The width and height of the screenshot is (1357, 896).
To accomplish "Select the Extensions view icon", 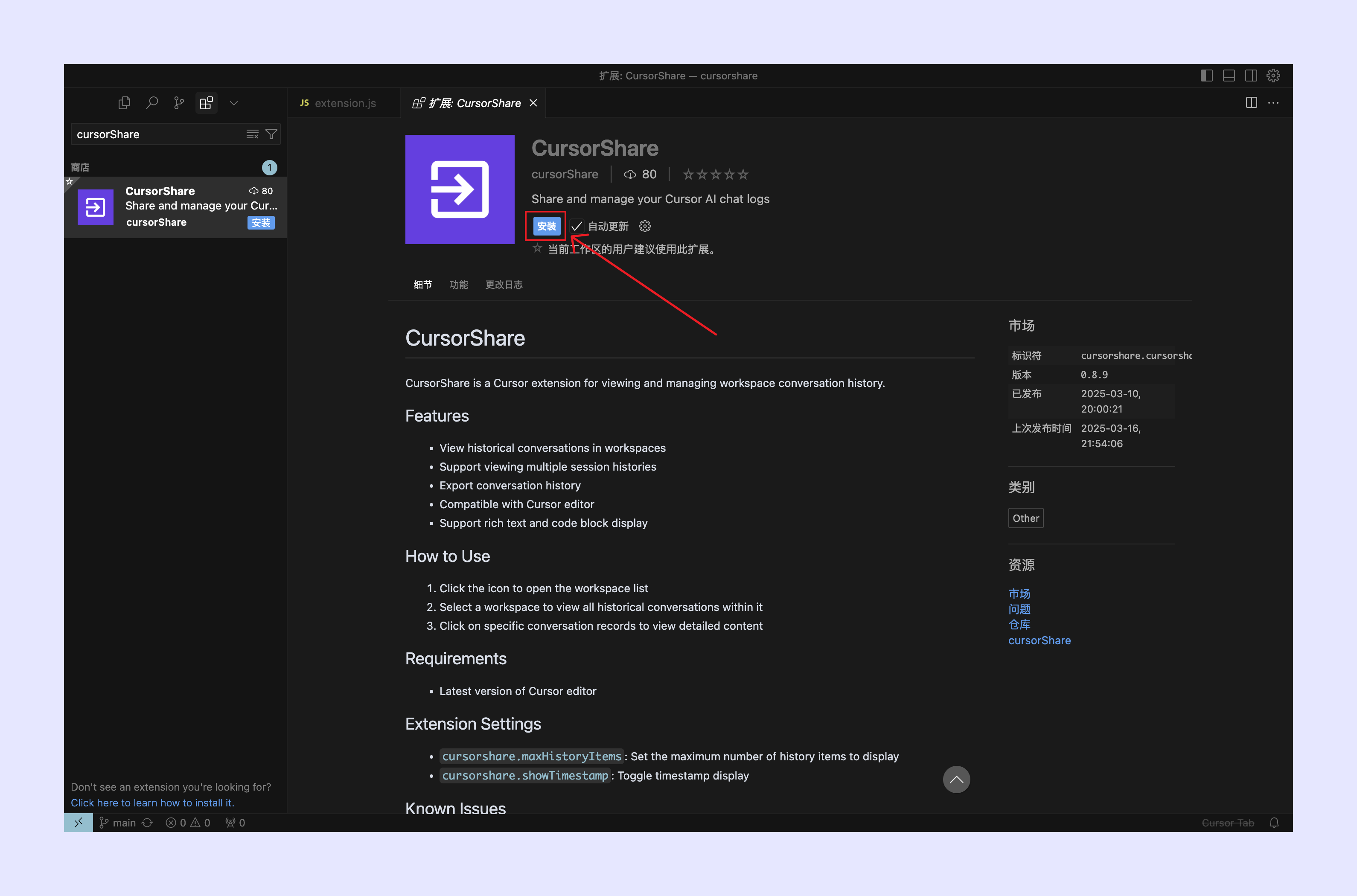I will tap(206, 103).
